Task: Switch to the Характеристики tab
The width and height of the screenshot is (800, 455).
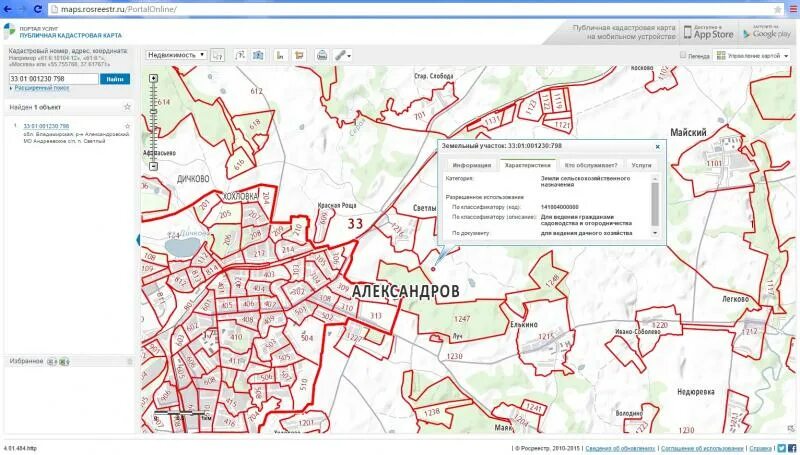Action: point(528,165)
